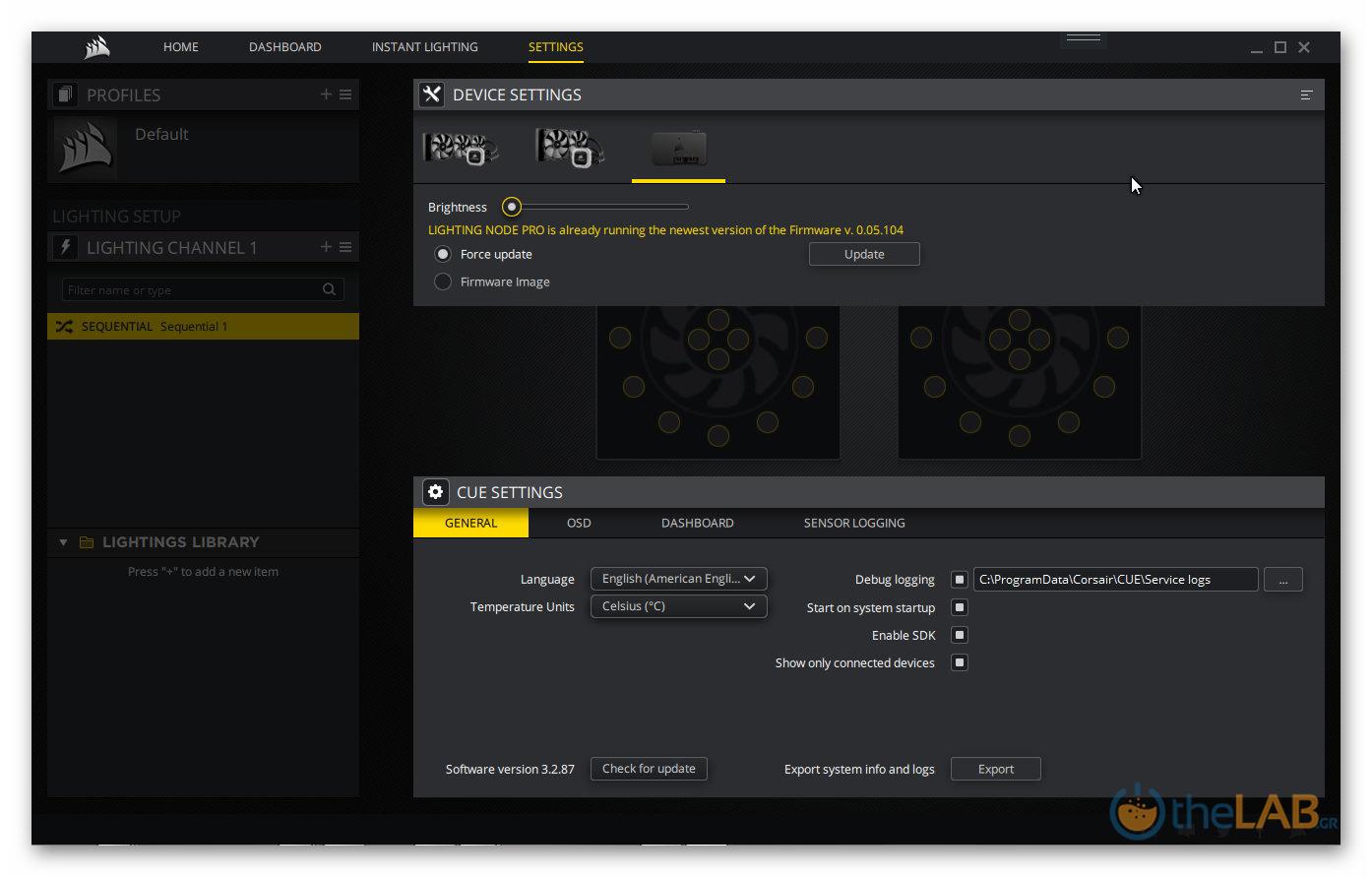Click the CUE Settings gear icon
The height and width of the screenshot is (877, 1372).
click(x=435, y=492)
